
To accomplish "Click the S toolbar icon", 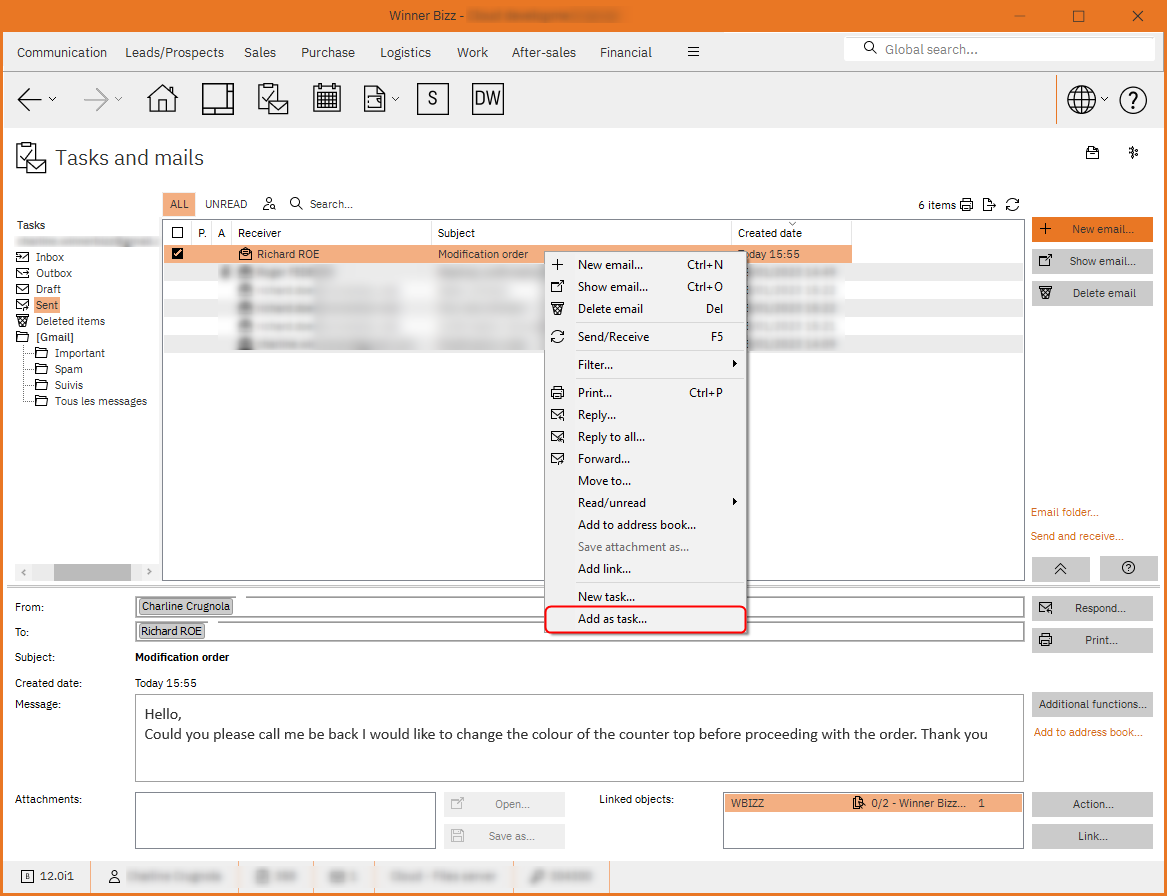I will click(432, 98).
